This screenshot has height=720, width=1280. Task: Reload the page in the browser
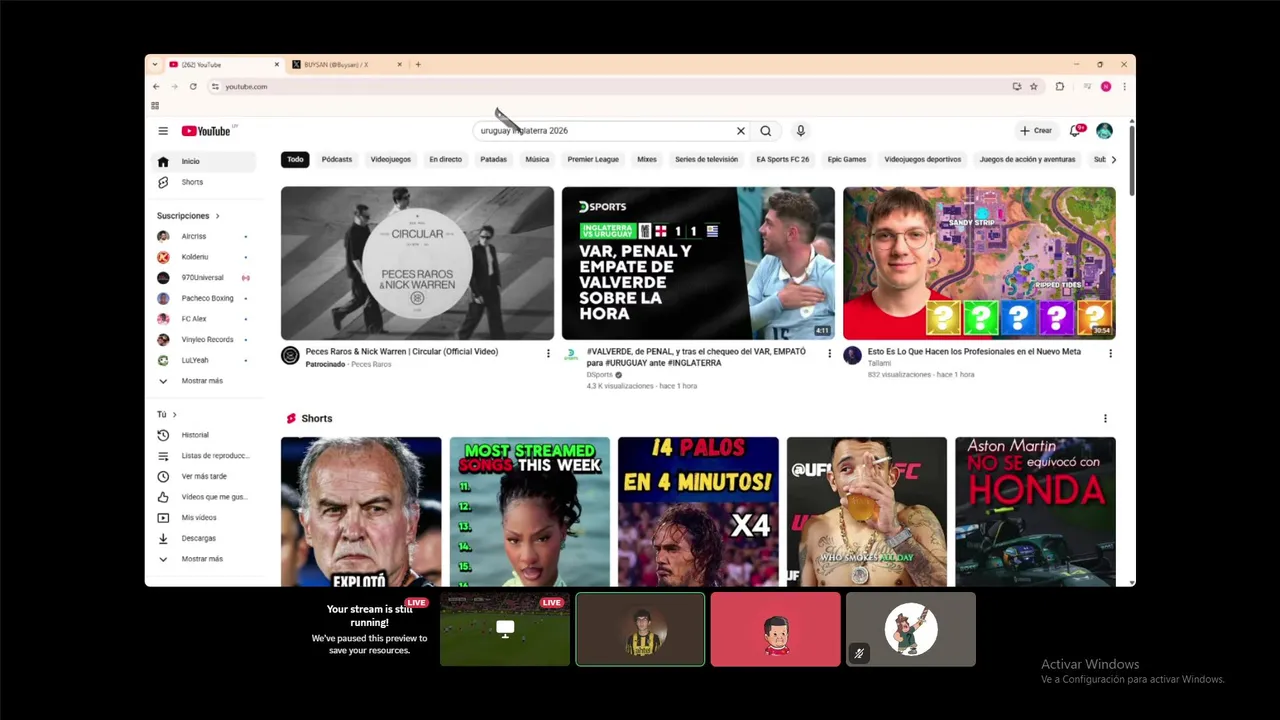tap(193, 87)
